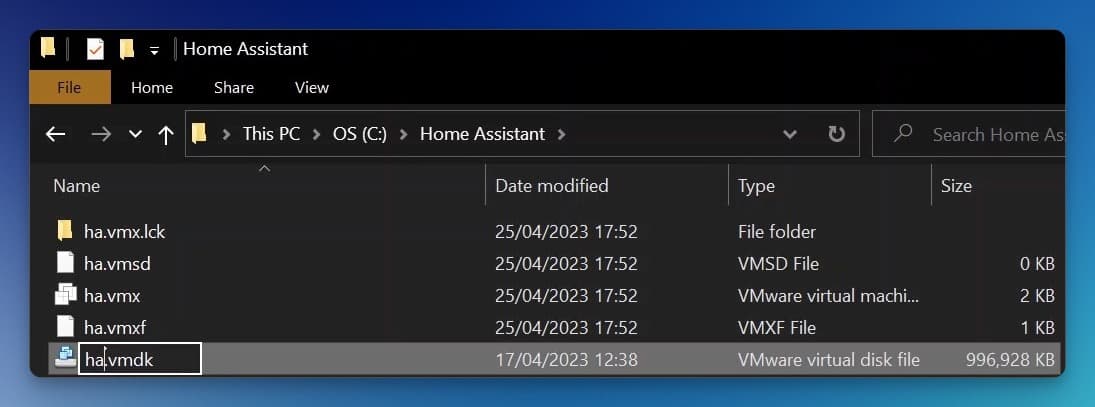Click the New Folder icon in title bar
1095x407 pixels.
pyautogui.click(x=126, y=49)
